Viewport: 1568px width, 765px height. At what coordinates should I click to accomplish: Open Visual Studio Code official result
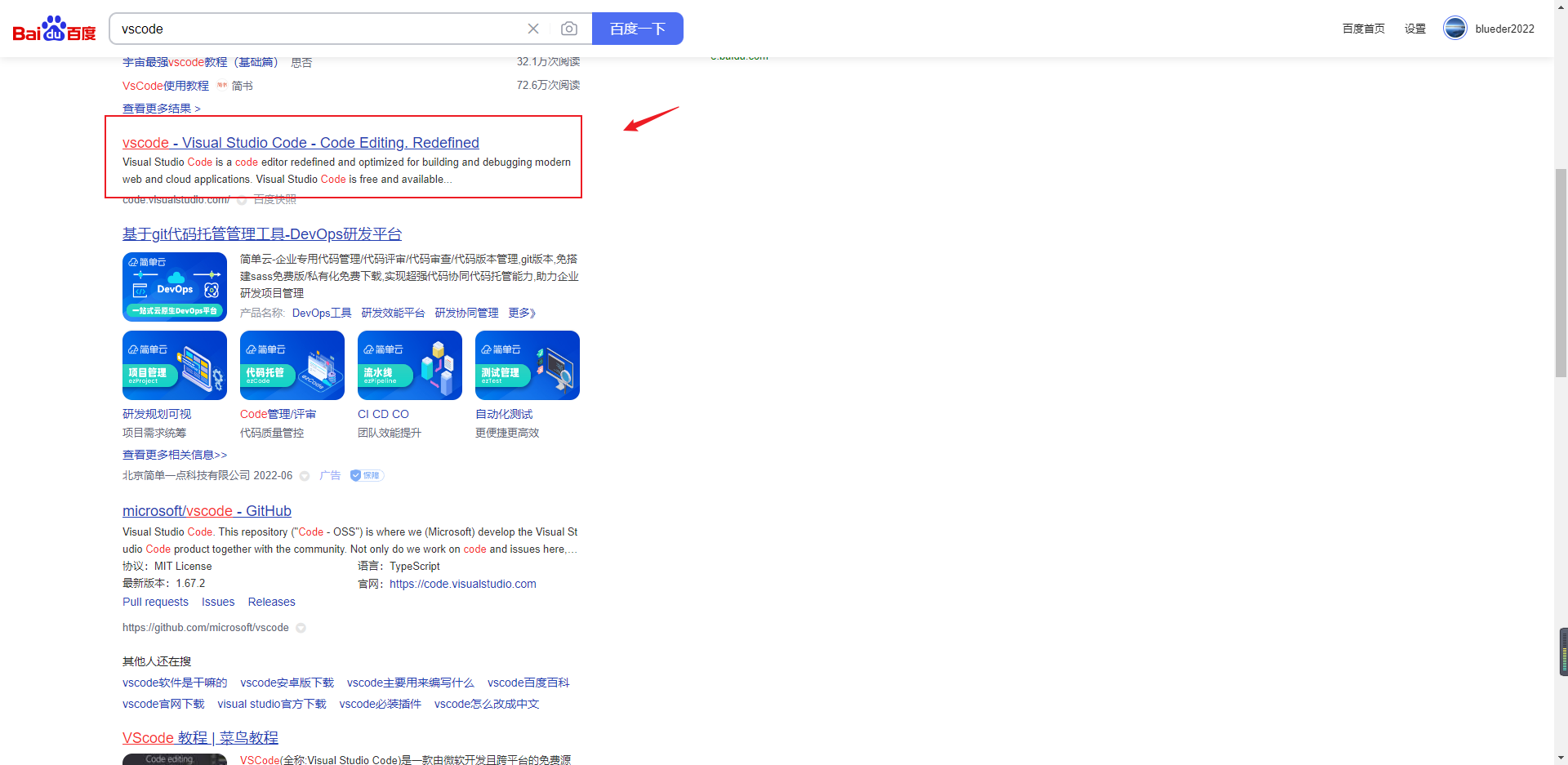tap(301, 143)
